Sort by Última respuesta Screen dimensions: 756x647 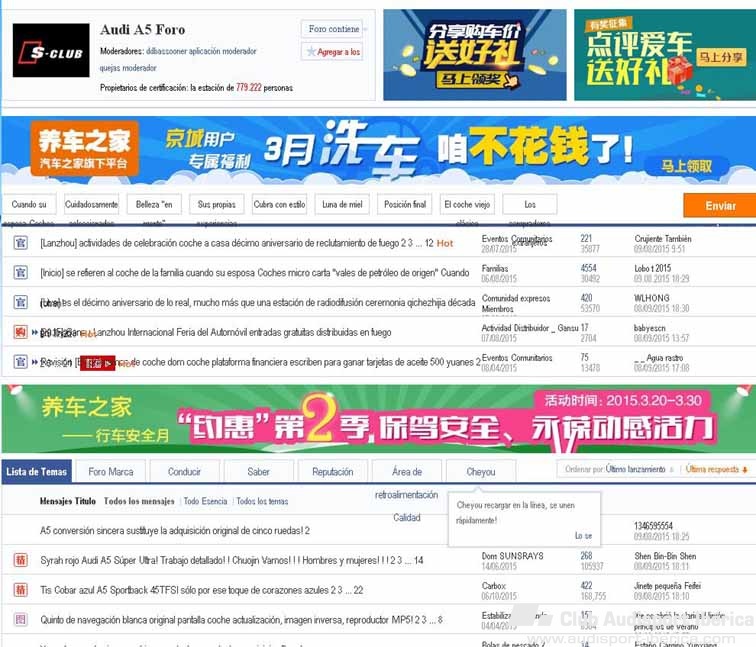point(712,469)
